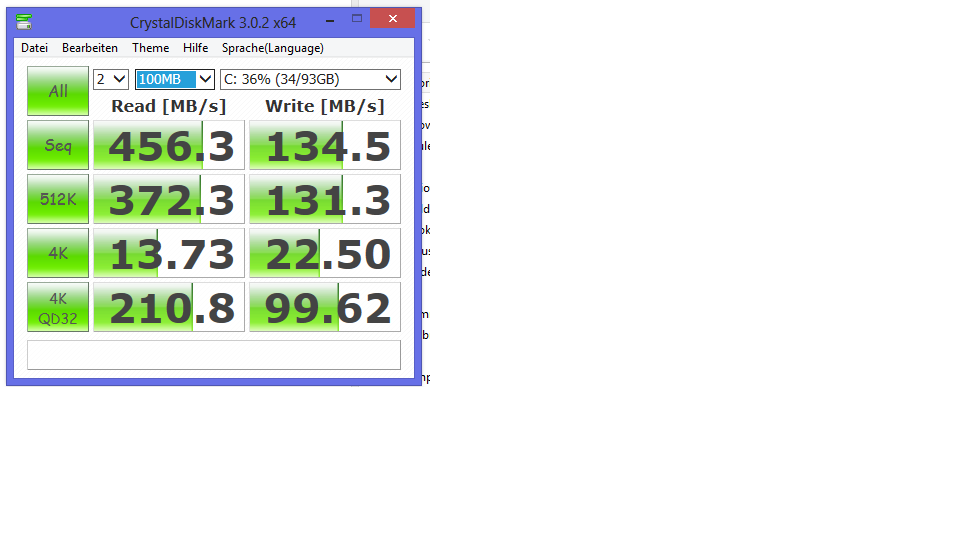Click the 4K QD32 read result 210.8
The width and height of the screenshot is (960, 540).
[169, 307]
